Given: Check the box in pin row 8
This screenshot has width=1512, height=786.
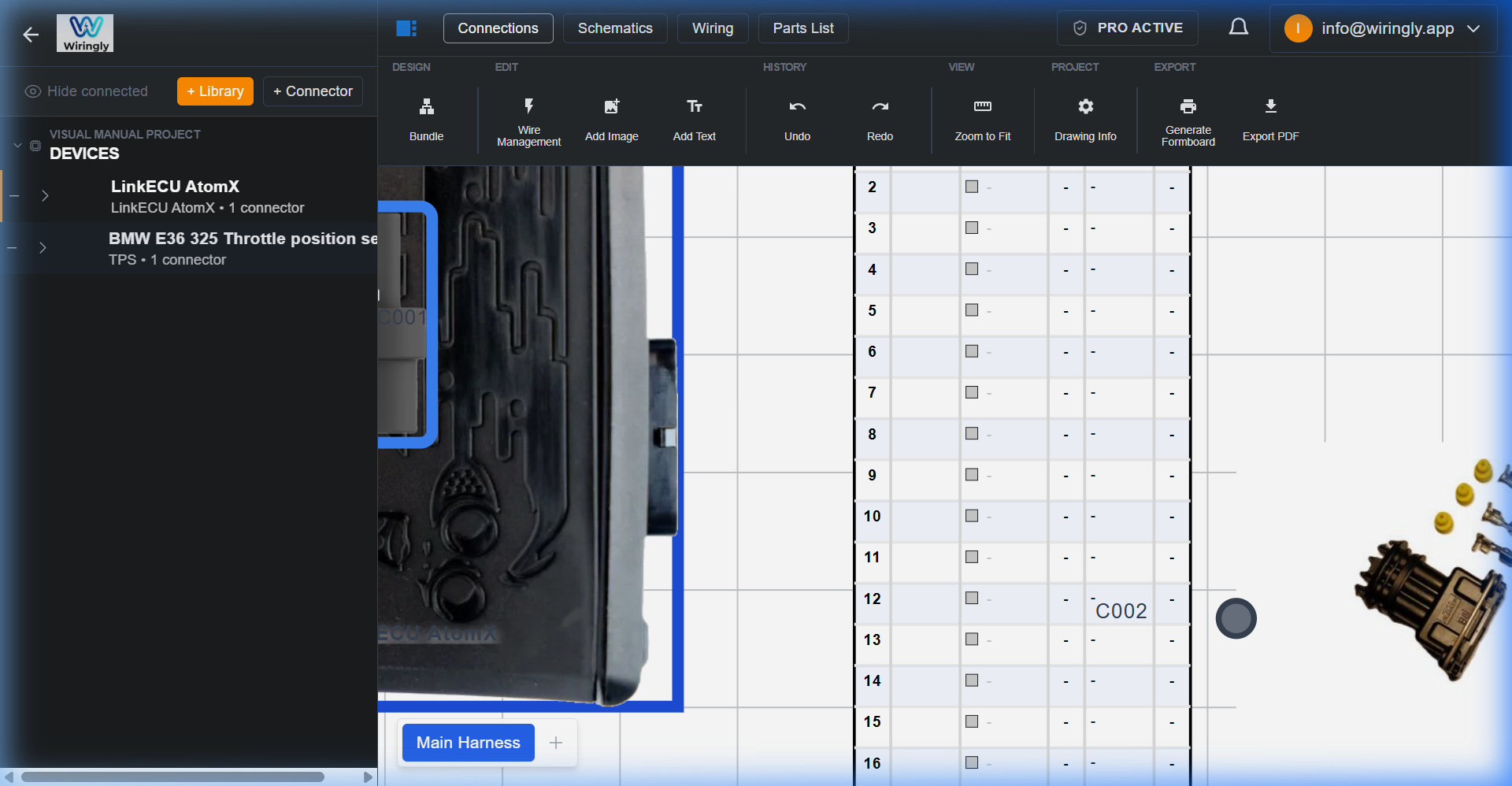Looking at the screenshot, I should pos(972,434).
